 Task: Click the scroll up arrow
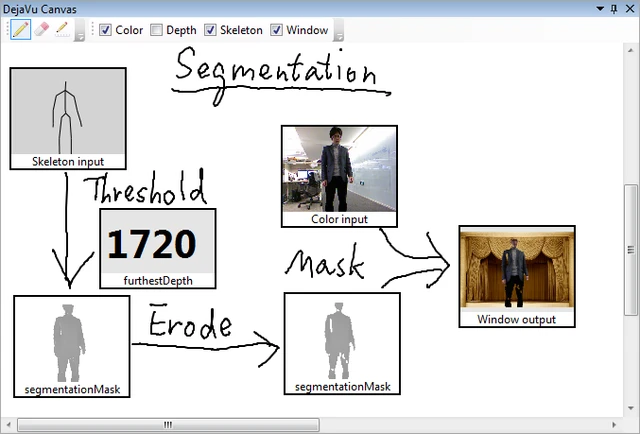point(631,49)
